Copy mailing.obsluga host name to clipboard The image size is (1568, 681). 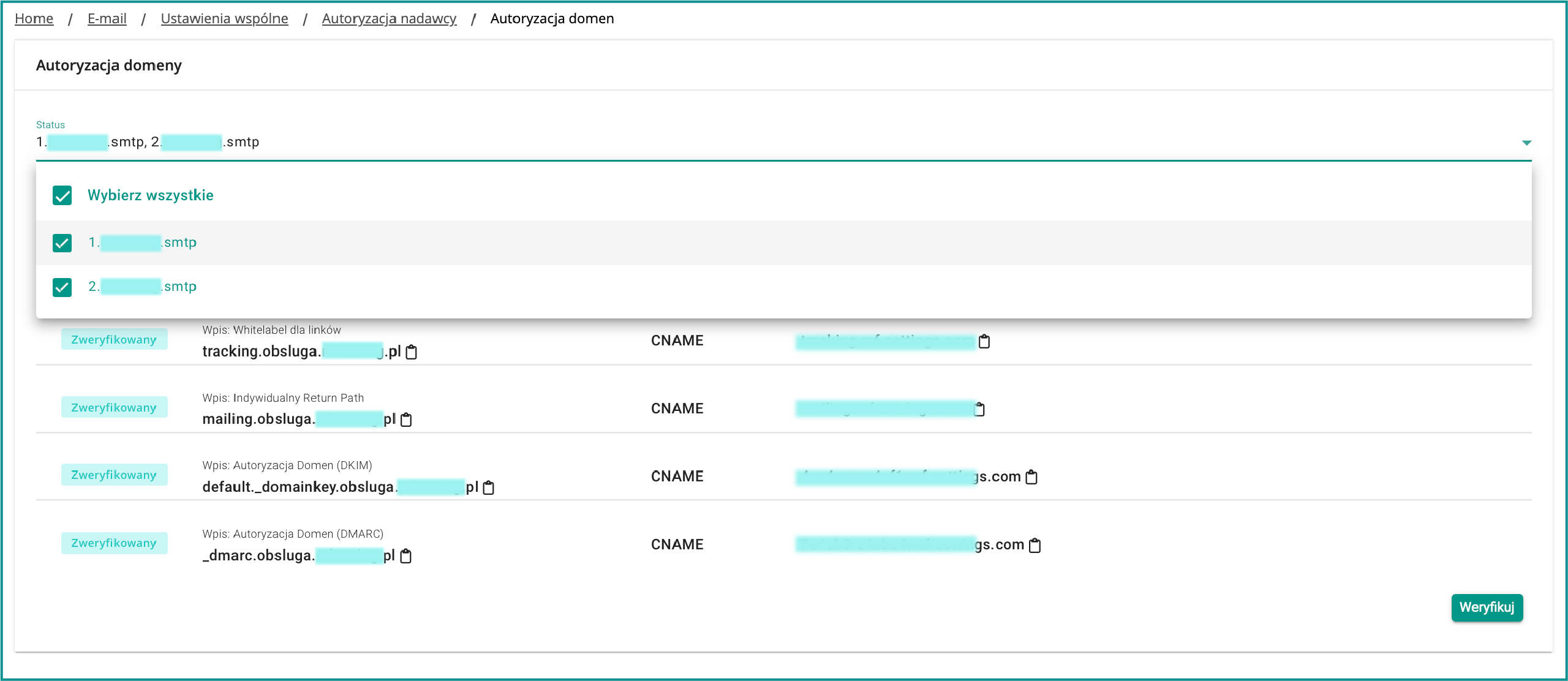pyautogui.click(x=406, y=420)
